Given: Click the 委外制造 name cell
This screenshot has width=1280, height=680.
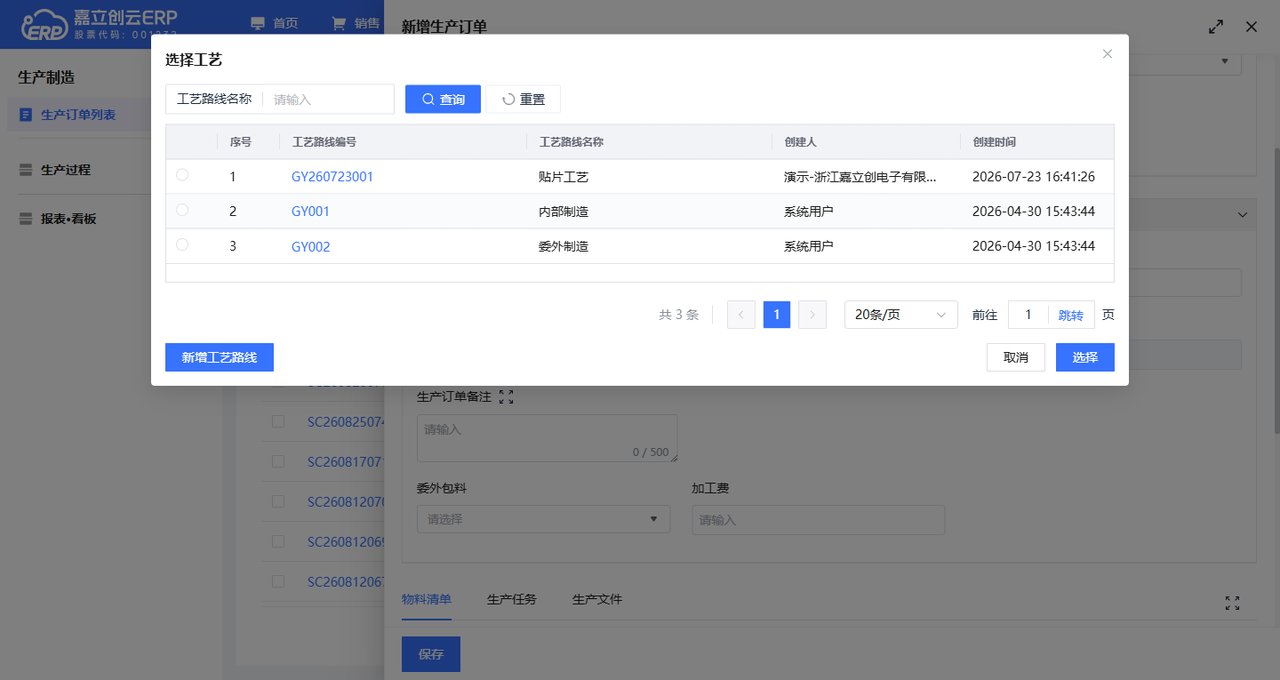Looking at the screenshot, I should point(563,247).
